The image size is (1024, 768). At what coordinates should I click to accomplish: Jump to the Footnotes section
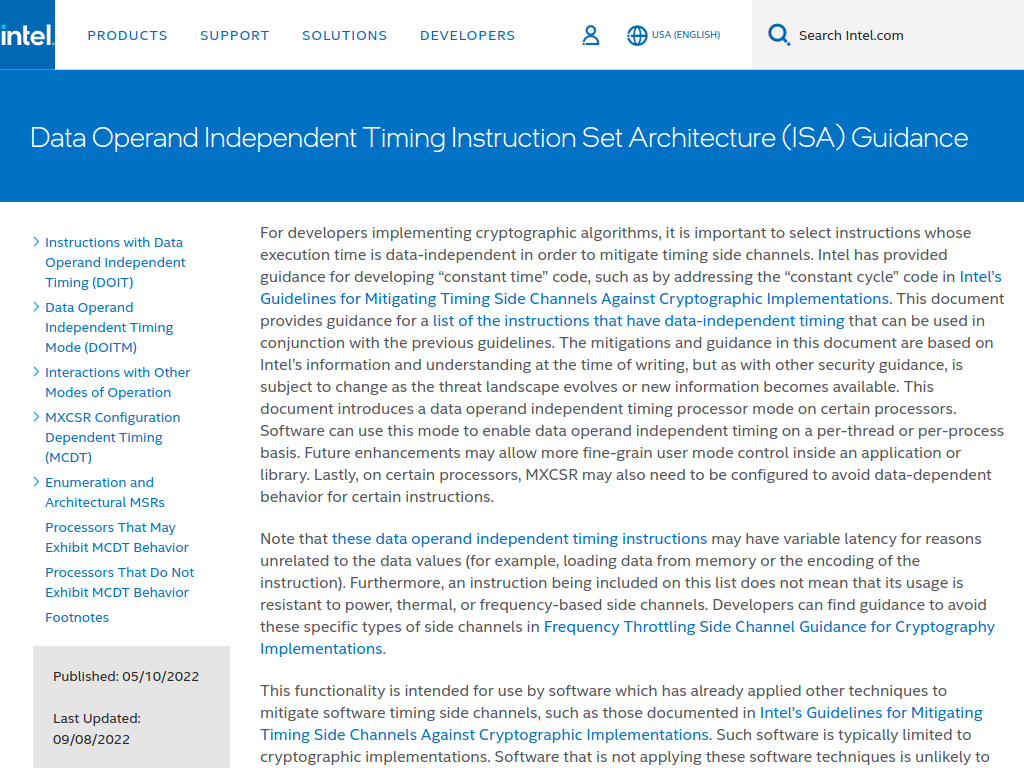point(77,617)
